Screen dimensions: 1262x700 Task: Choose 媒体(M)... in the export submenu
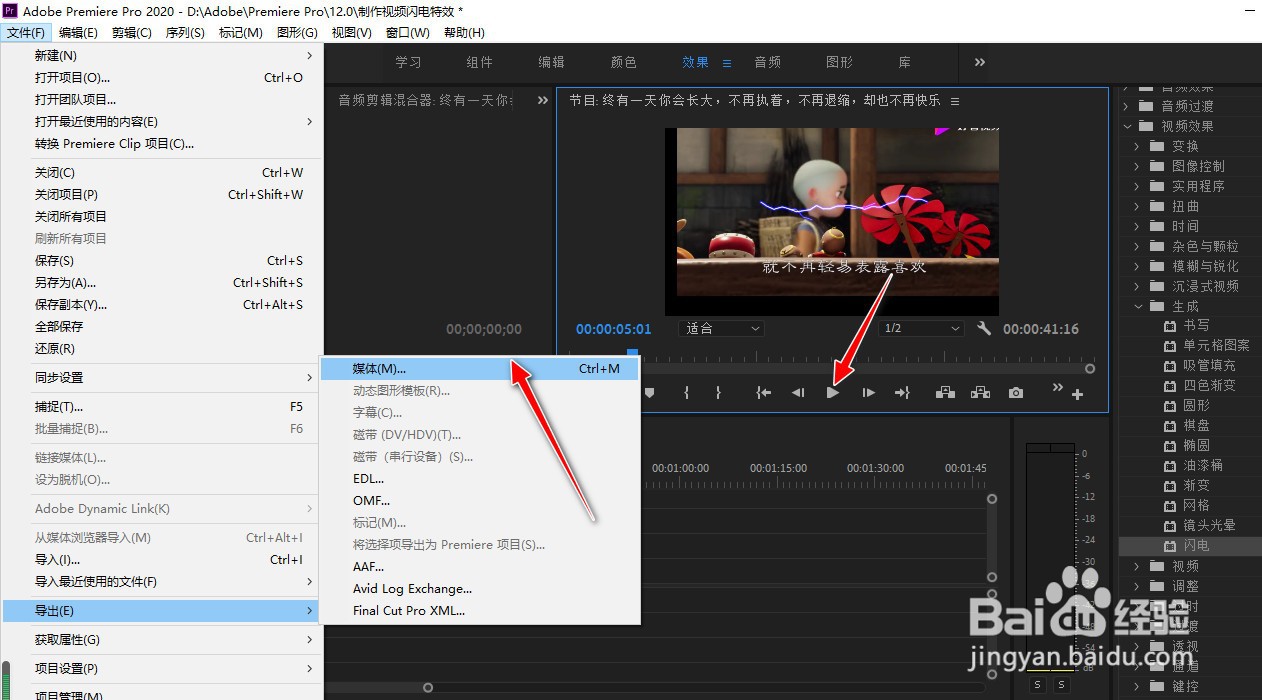pos(479,369)
